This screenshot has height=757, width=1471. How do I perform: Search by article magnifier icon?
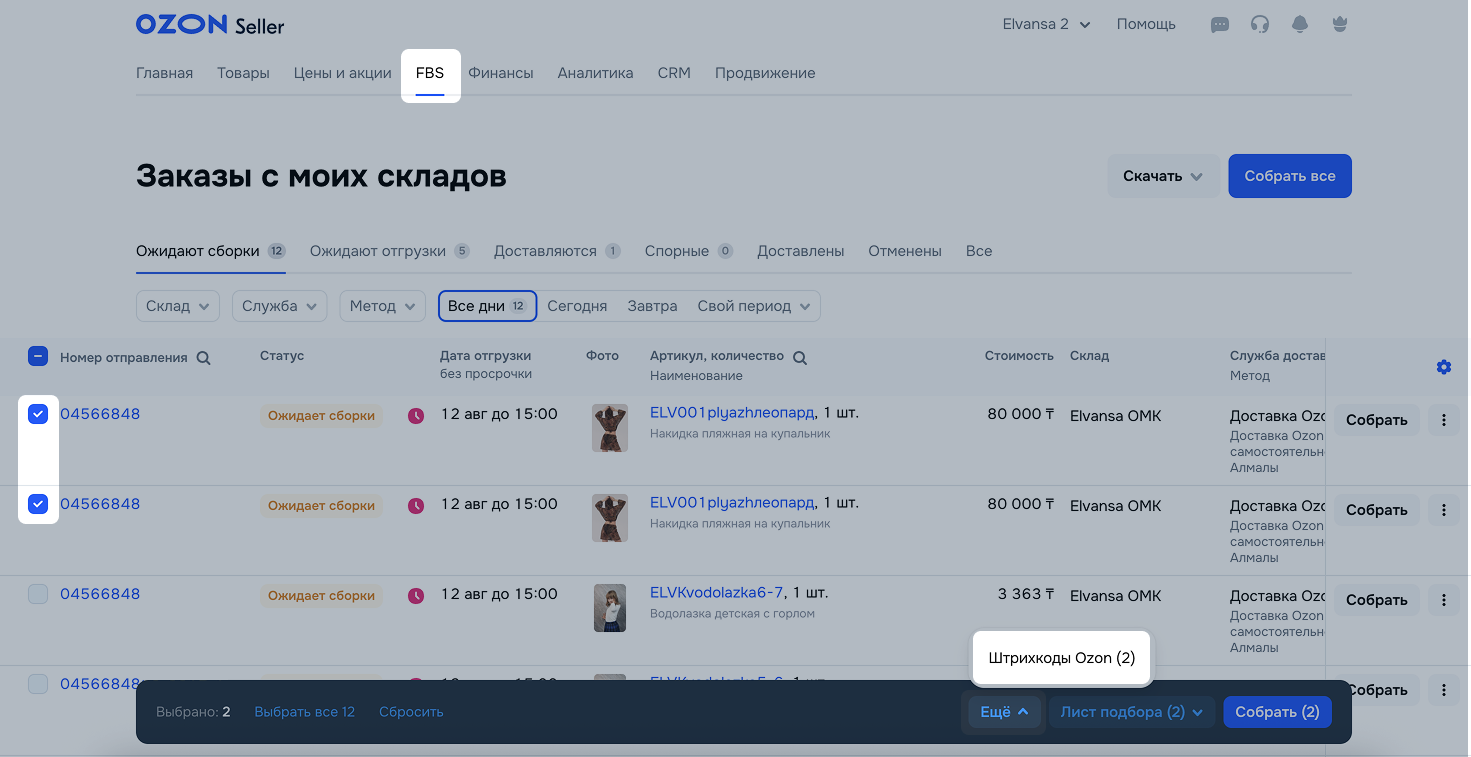pyautogui.click(x=800, y=358)
